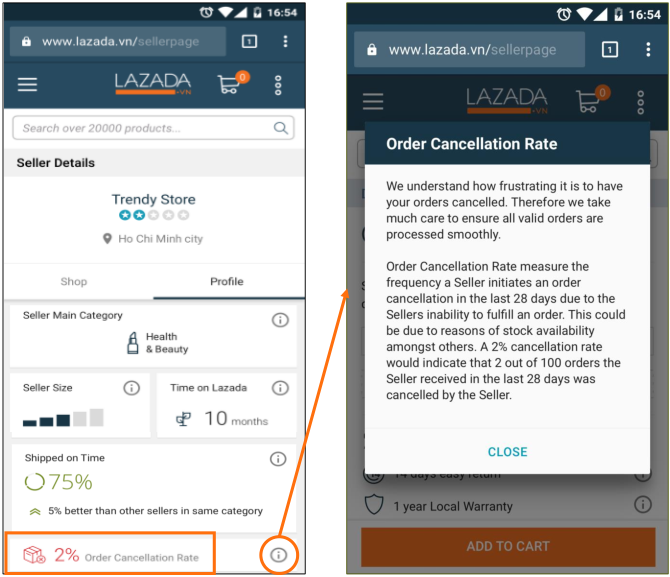The image size is (670, 577).
Task: Switch to the Shop tab
Action: pyautogui.click(x=73, y=281)
